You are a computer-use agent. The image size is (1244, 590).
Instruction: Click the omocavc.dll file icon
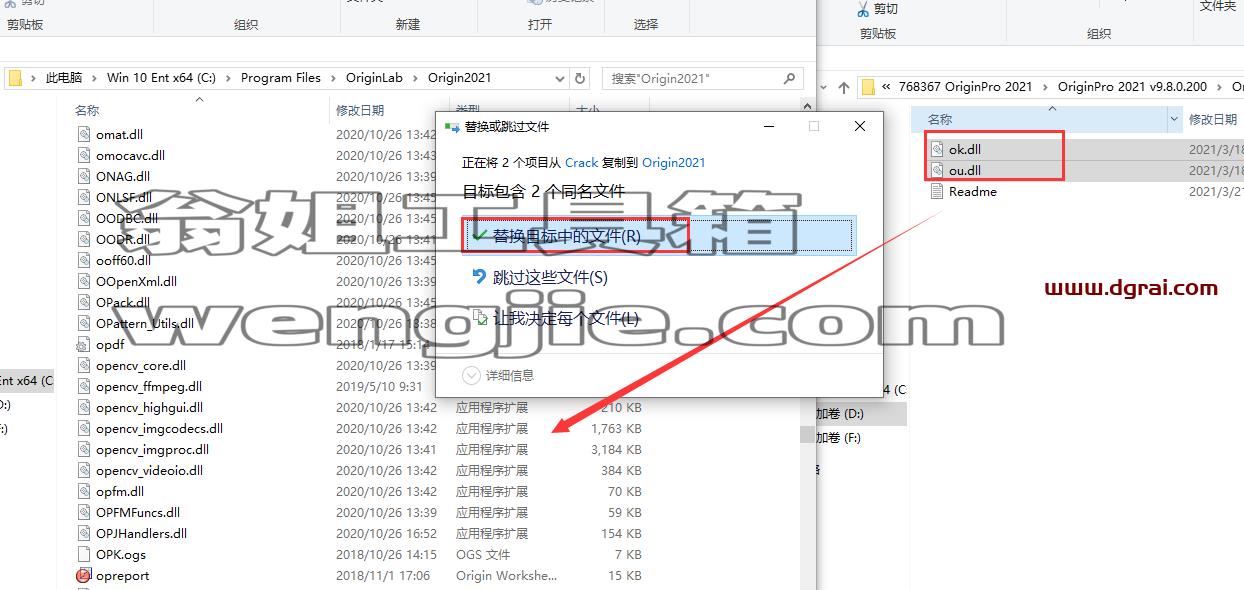[x=85, y=155]
